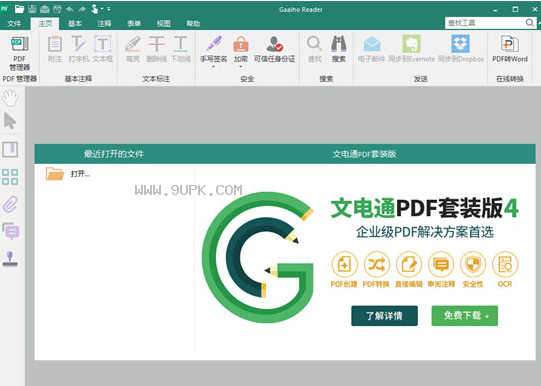
Task: Select the 文本框 text box tool
Action: click(x=102, y=49)
